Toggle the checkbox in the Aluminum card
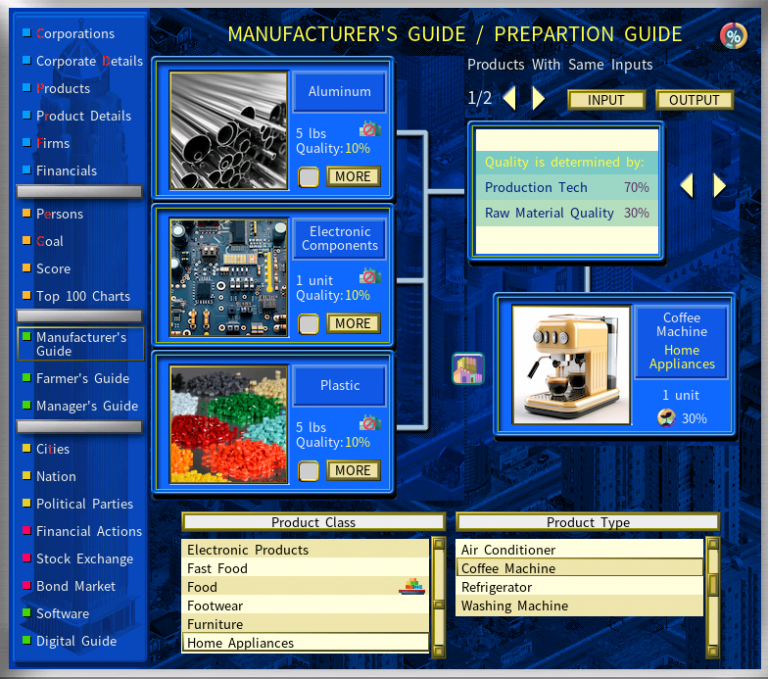768x679 pixels. pos(309,177)
